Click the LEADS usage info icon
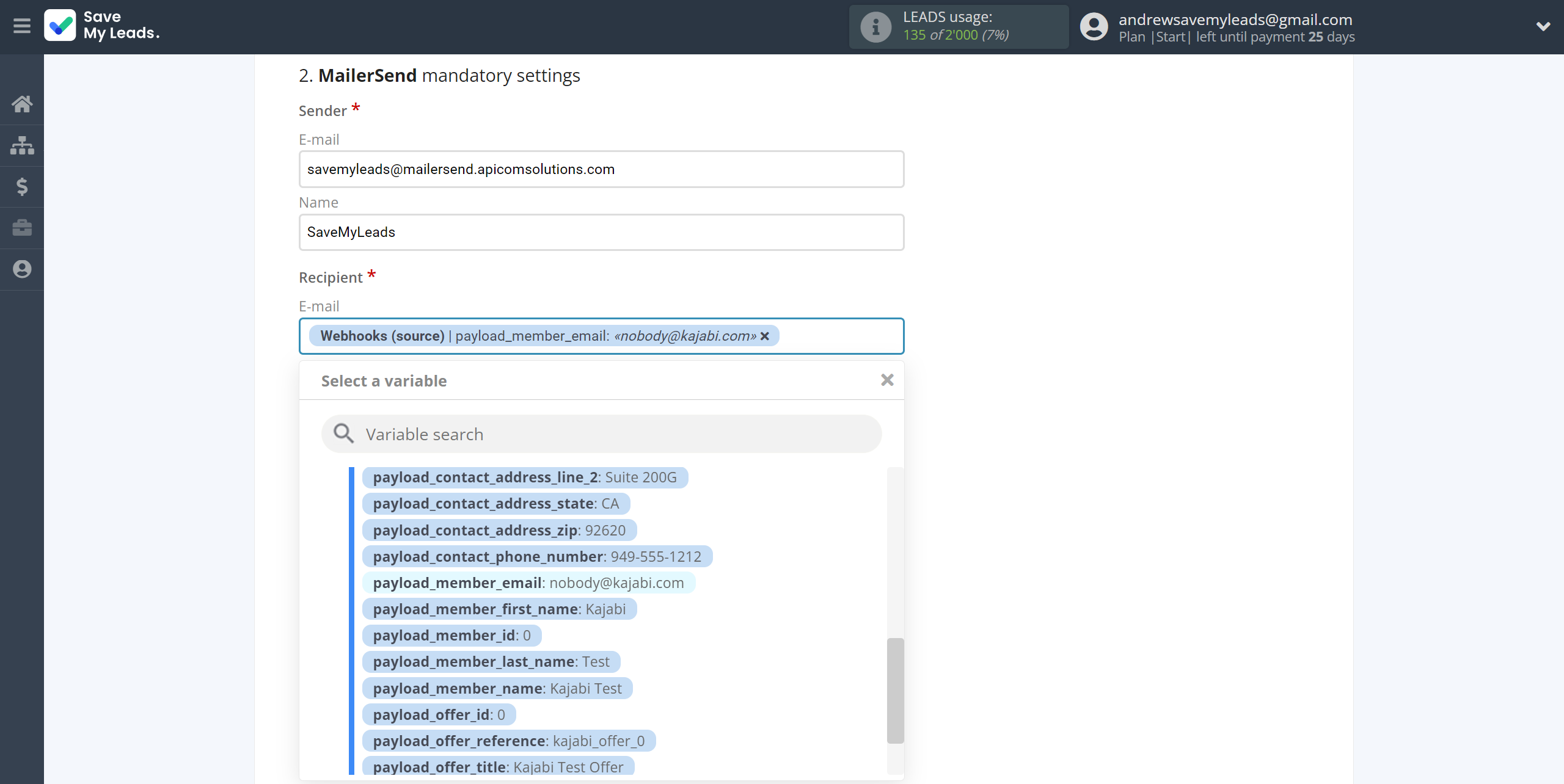 (x=875, y=27)
